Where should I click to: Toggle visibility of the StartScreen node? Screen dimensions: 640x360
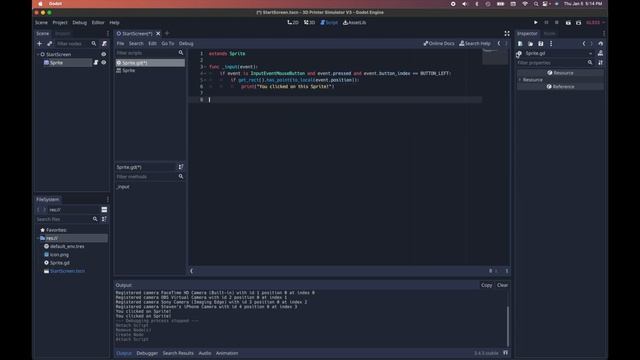(x=104, y=54)
